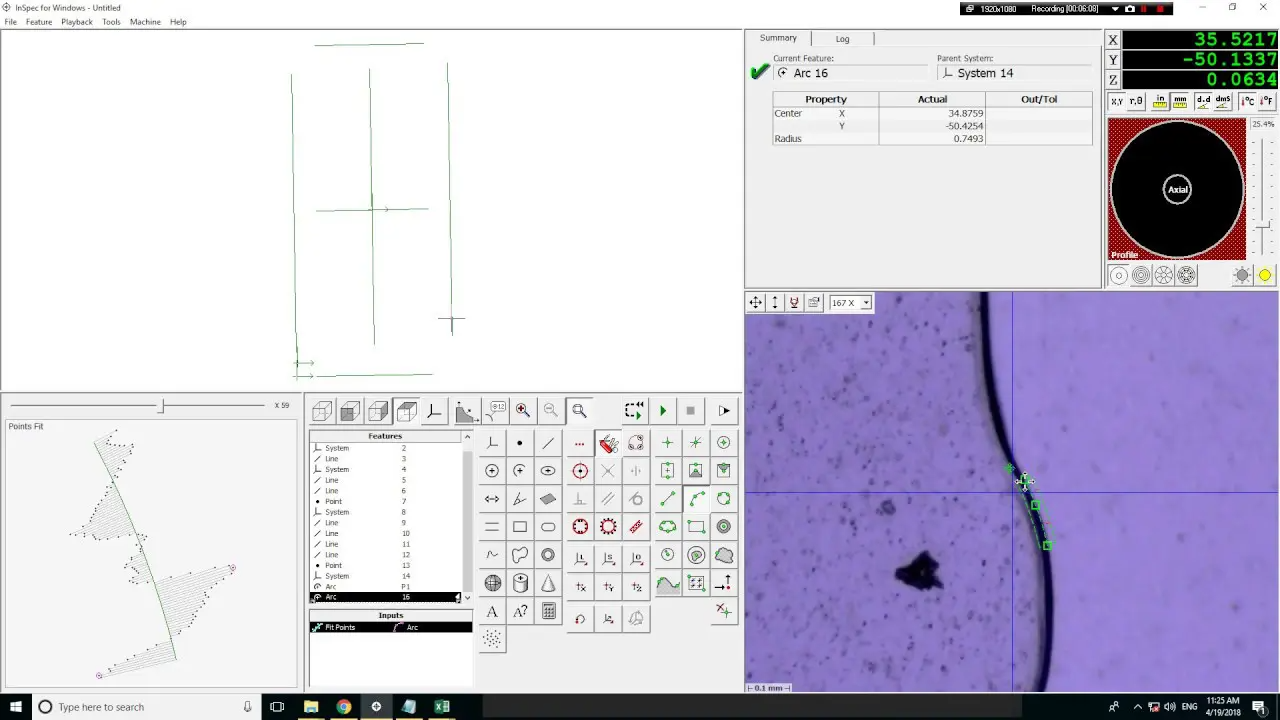Open the Machine menu
Viewport: 1280px width, 720px height.
(x=145, y=22)
